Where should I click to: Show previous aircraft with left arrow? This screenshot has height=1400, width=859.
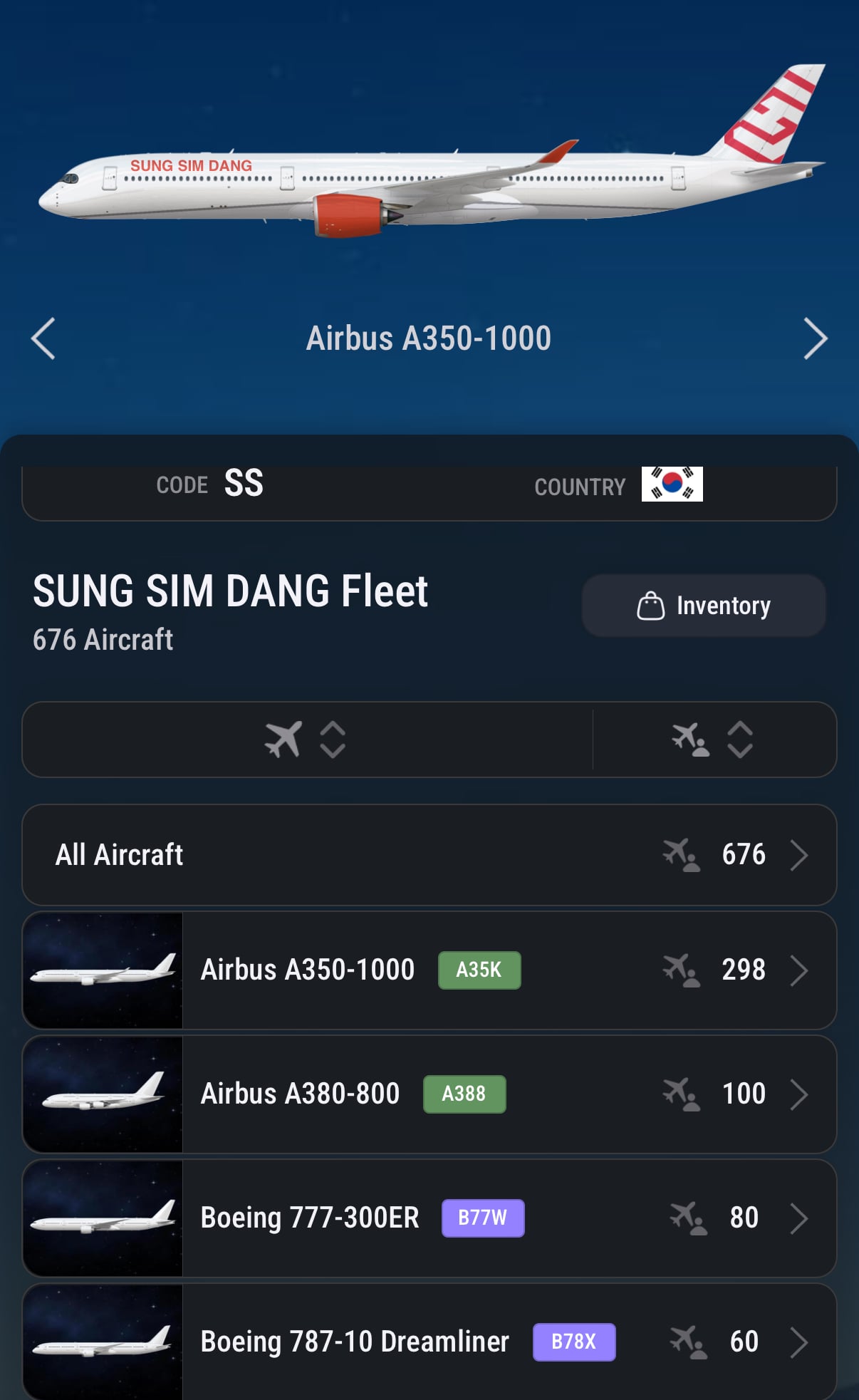[x=43, y=338]
